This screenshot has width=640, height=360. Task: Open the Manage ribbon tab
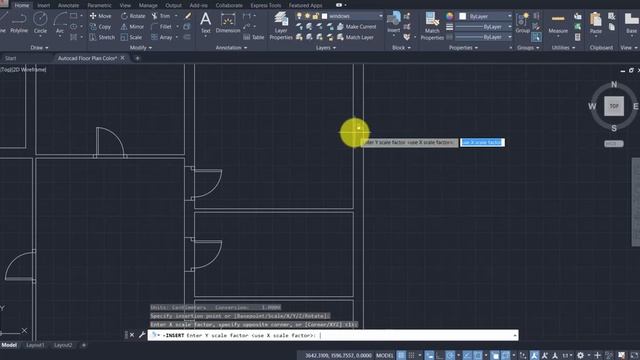coord(148,5)
